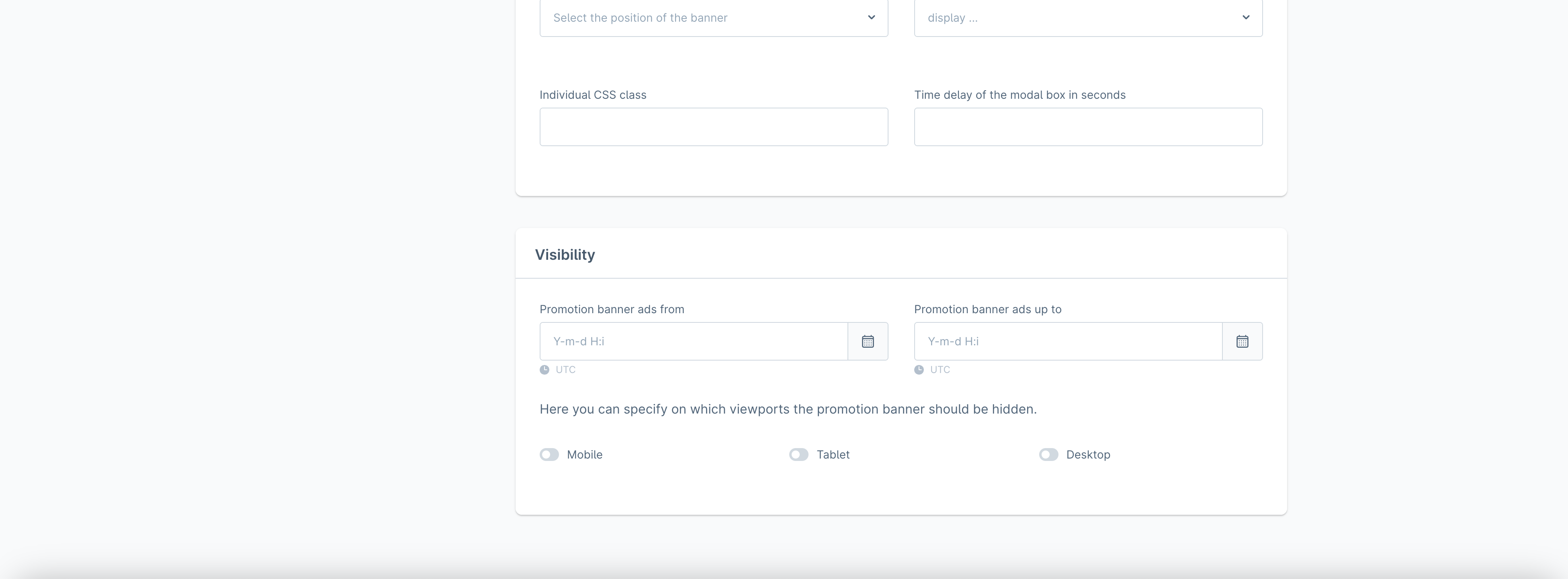The width and height of the screenshot is (1568, 579).
Task: Open calendar picker for ads up to date
Action: pos(1242,341)
